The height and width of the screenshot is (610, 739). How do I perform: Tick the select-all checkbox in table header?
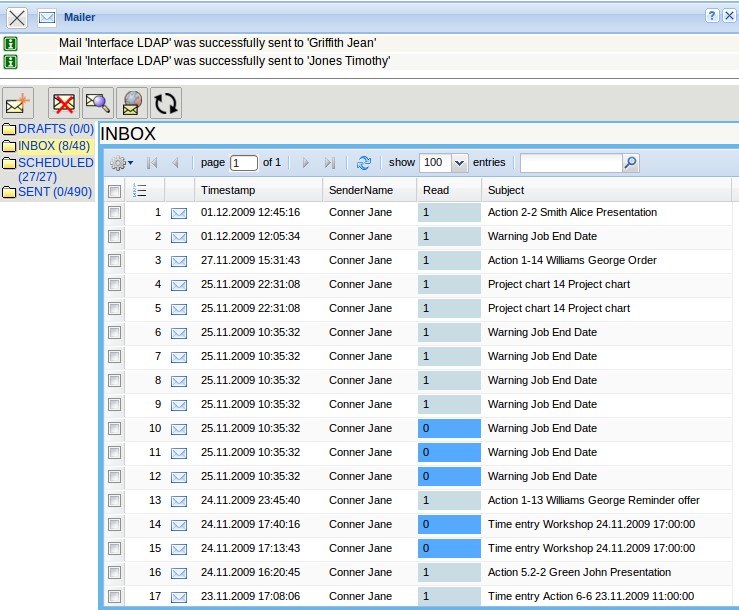coord(115,191)
